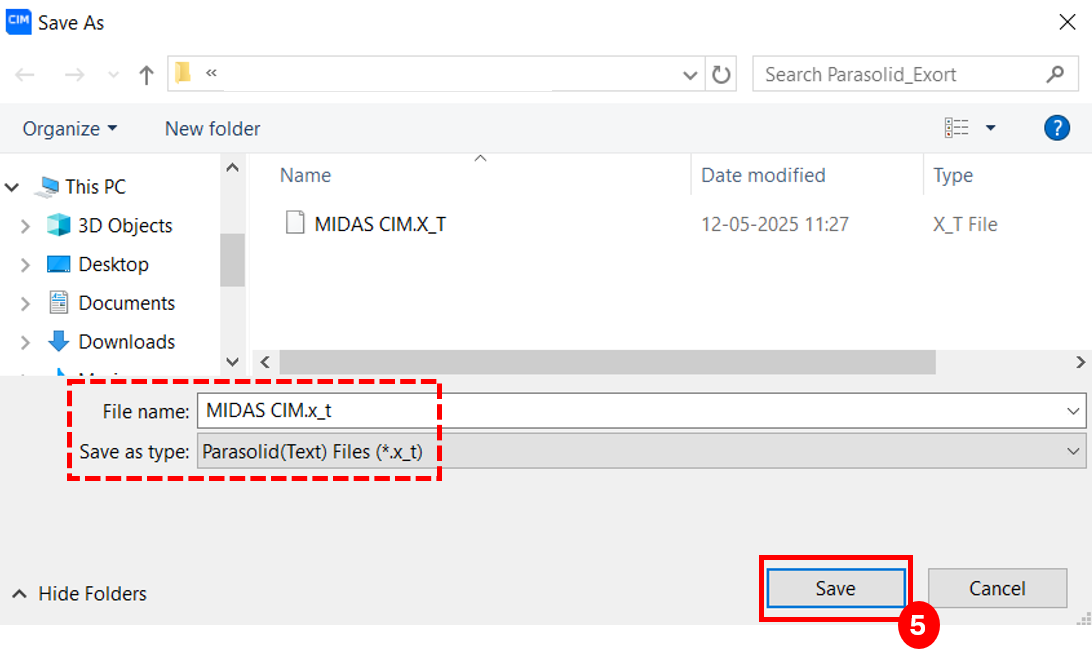Select This PC in the navigation tree
Image resolution: width=1092 pixels, height=652 pixels.
[95, 187]
